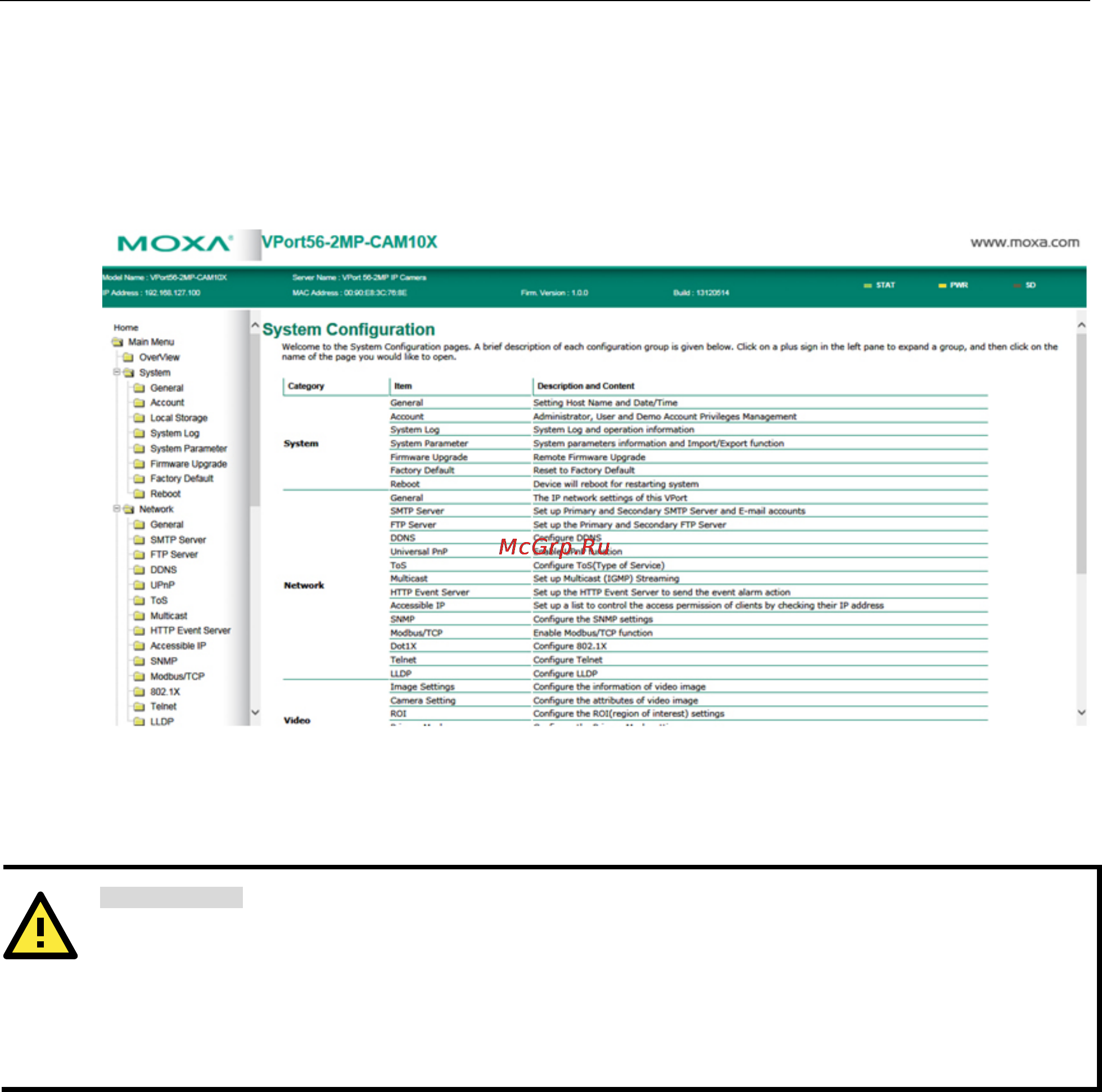The width and height of the screenshot is (1102, 1092).
Task: Open the SNMP folder icon
Action: click(x=139, y=661)
